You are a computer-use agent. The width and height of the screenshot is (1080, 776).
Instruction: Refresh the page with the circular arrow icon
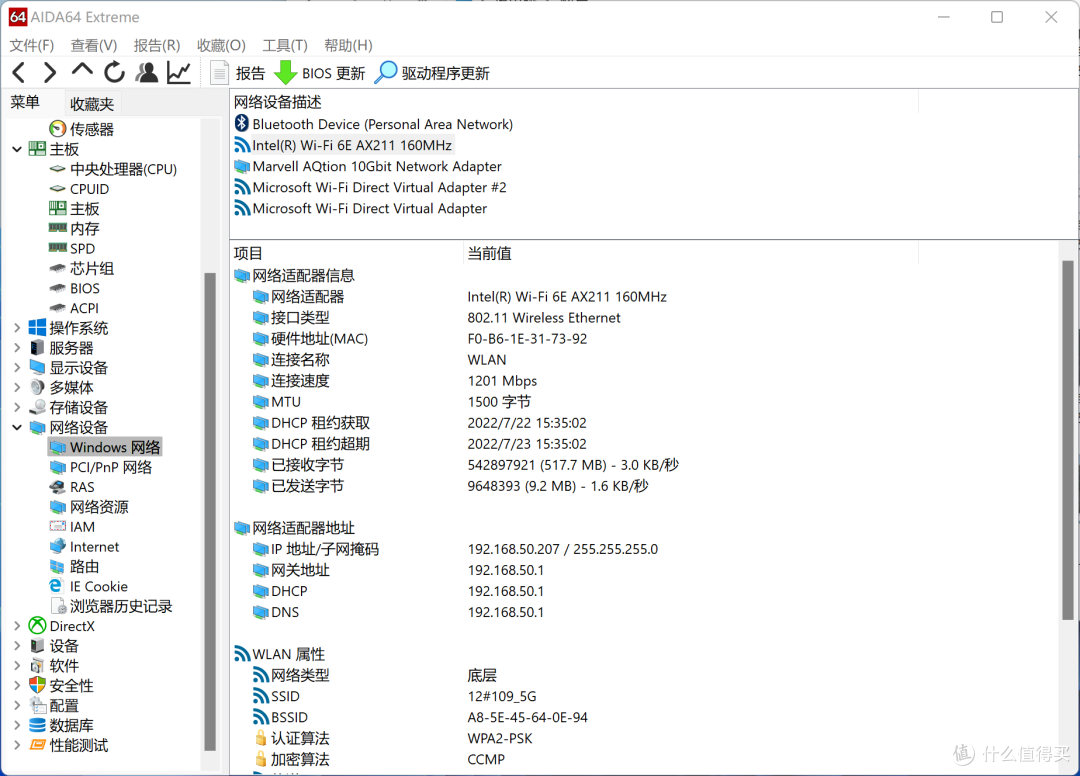click(x=114, y=72)
